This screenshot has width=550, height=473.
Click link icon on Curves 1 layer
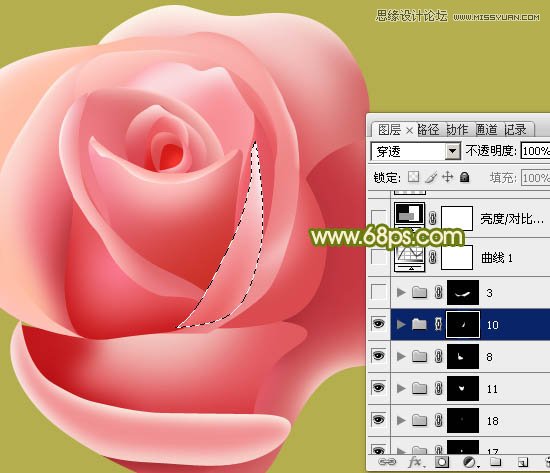(433, 257)
